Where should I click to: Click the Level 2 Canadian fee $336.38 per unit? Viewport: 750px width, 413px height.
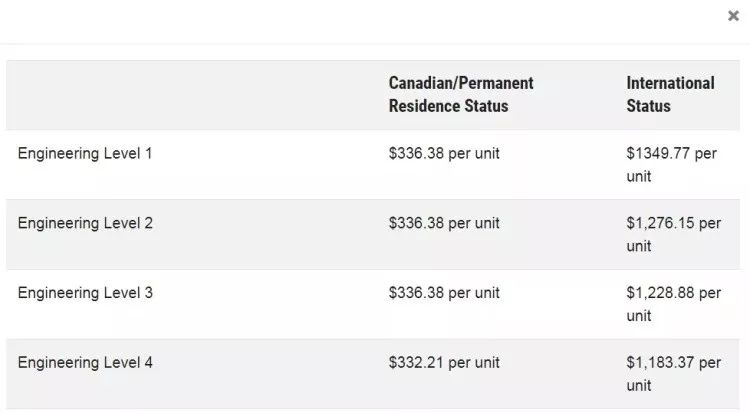[444, 223]
